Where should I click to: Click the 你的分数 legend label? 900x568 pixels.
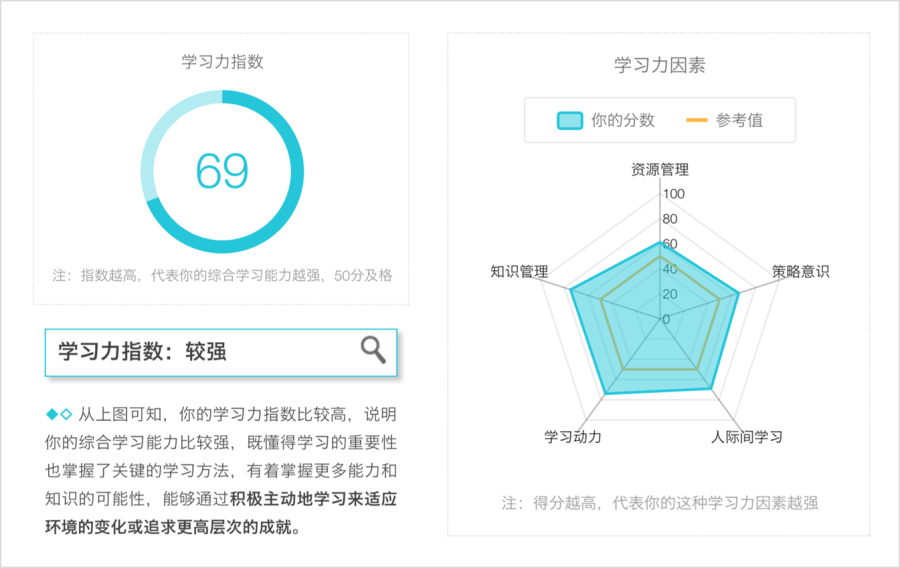[x=623, y=120]
